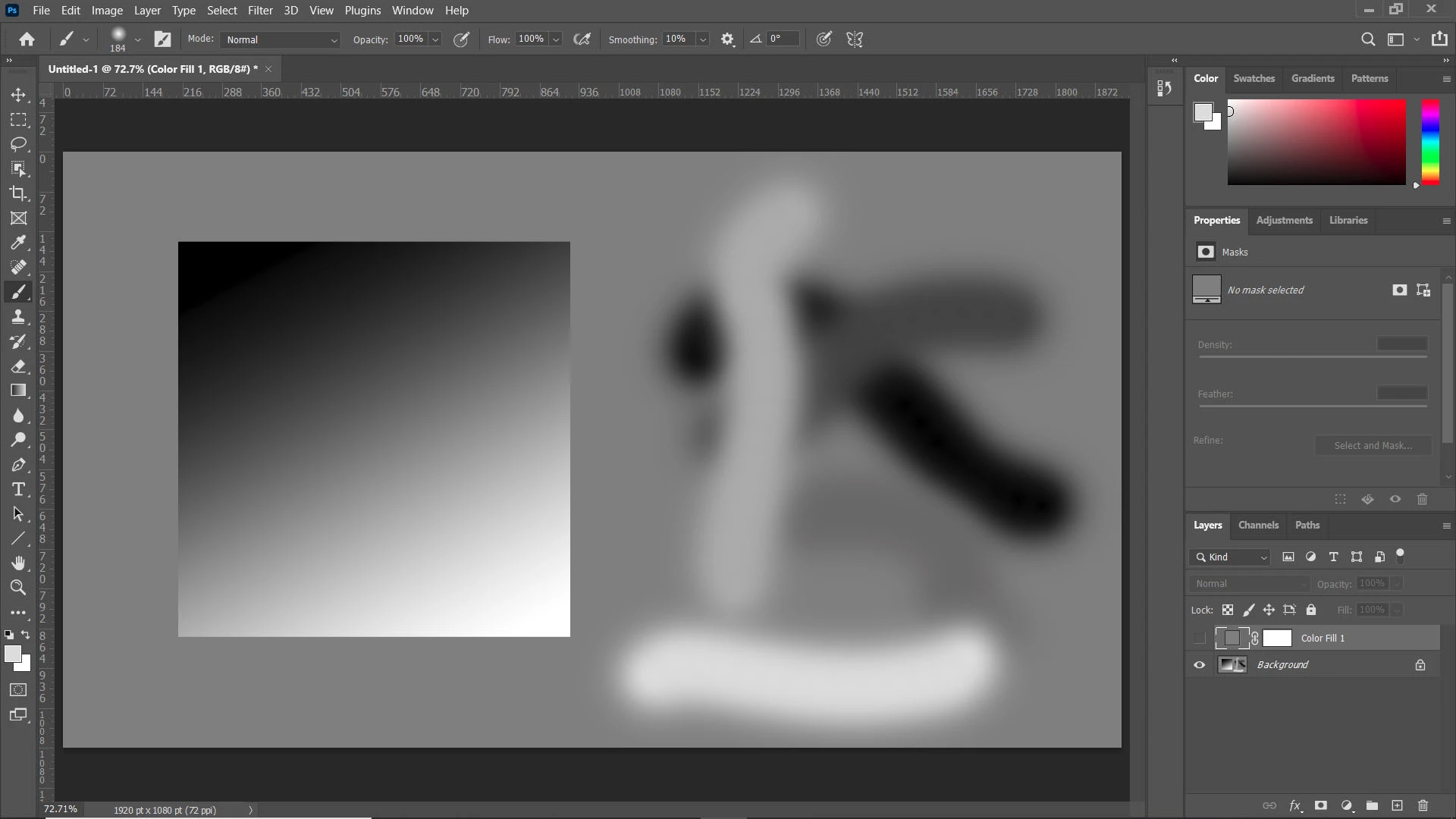This screenshot has width=1456, height=819.
Task: Hide the Background layer
Action: (x=1199, y=665)
